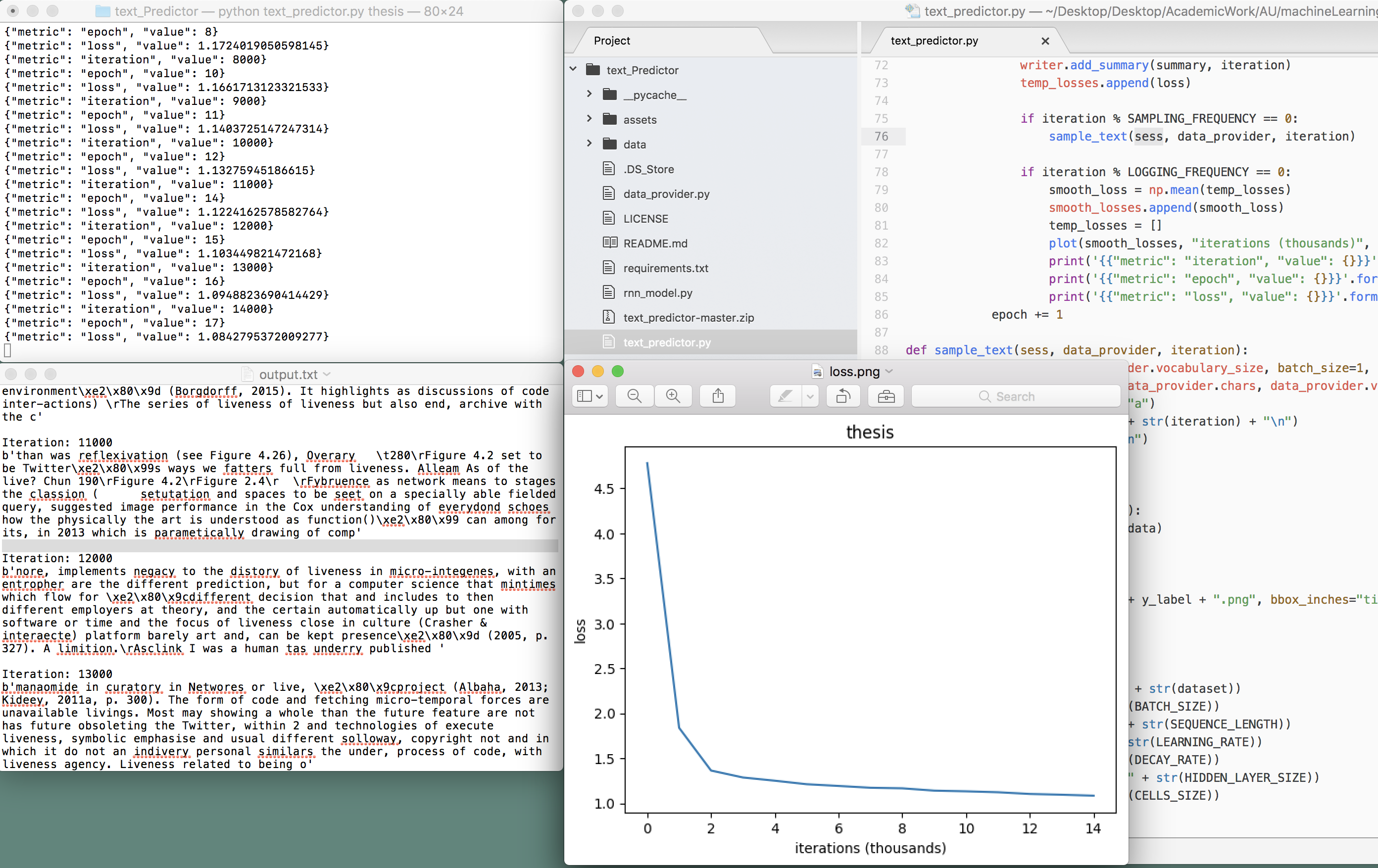Expand the __pycache__ folder

coord(589,94)
